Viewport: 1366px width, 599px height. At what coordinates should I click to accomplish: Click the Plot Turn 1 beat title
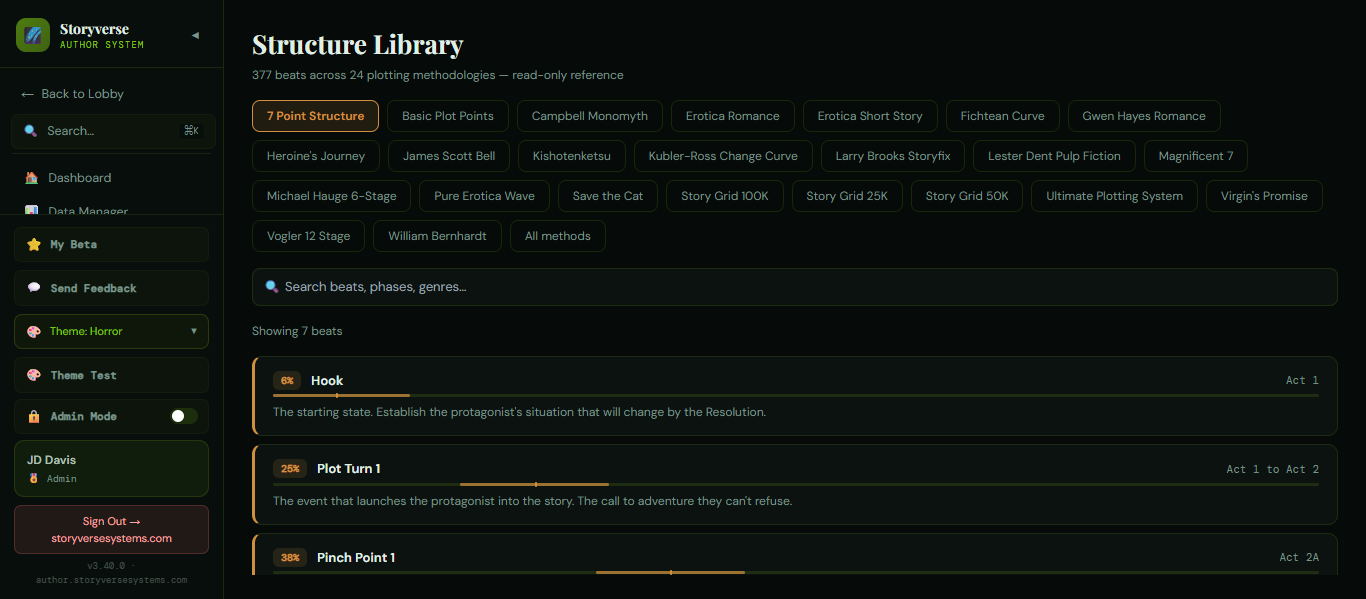pos(349,469)
